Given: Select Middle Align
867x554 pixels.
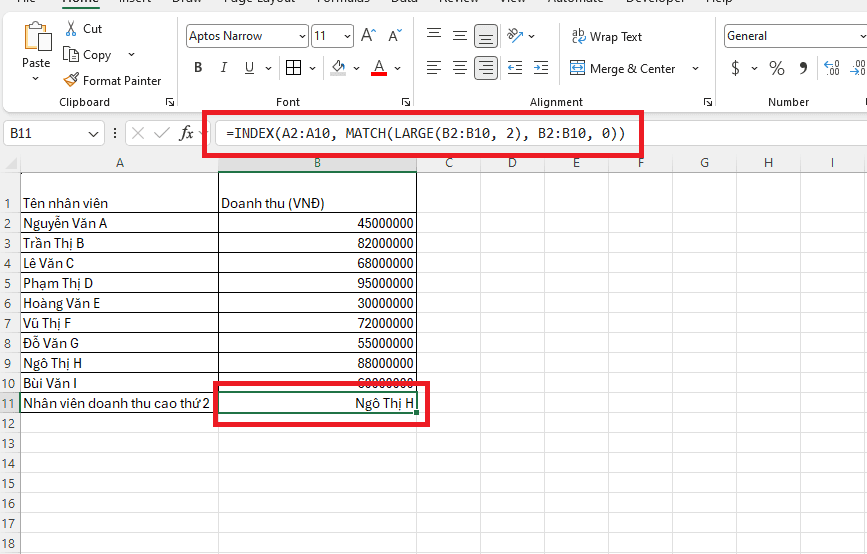Looking at the screenshot, I should (x=459, y=35).
